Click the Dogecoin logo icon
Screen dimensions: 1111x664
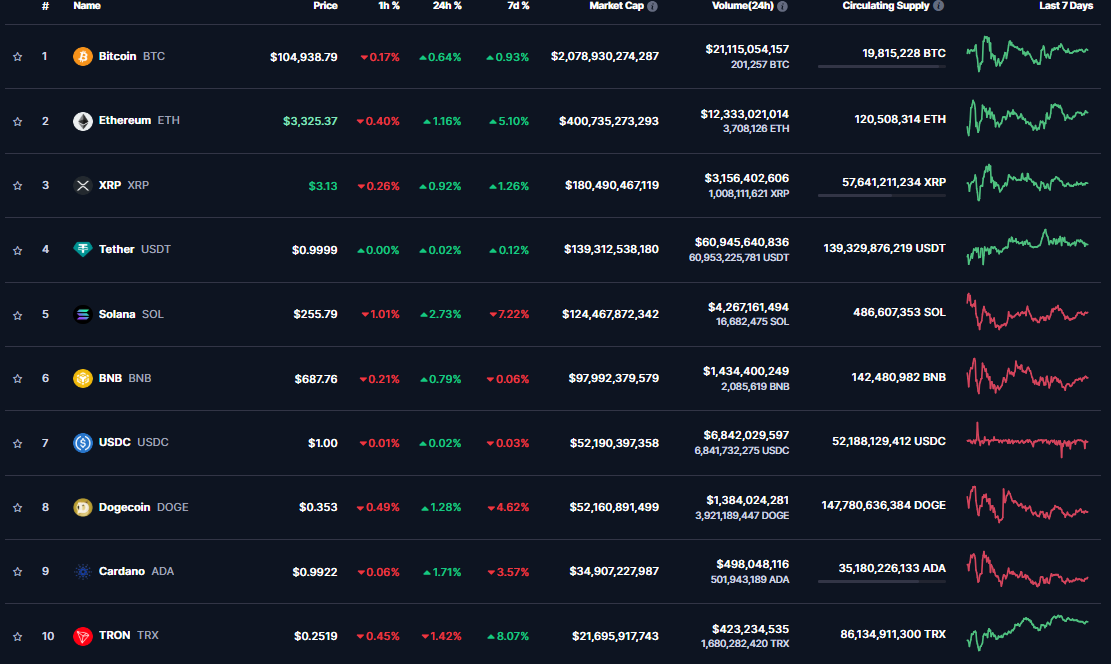[x=83, y=507]
